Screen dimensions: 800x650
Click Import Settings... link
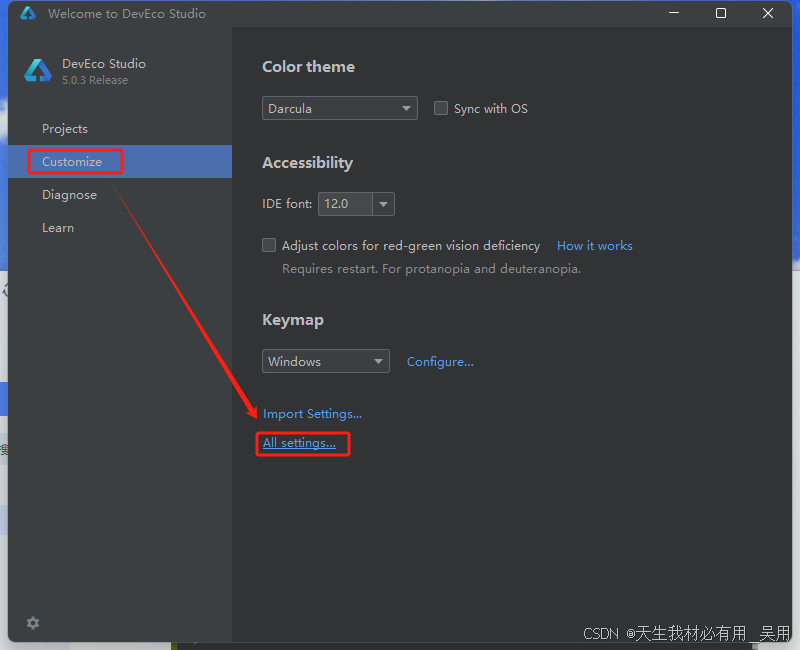312,414
